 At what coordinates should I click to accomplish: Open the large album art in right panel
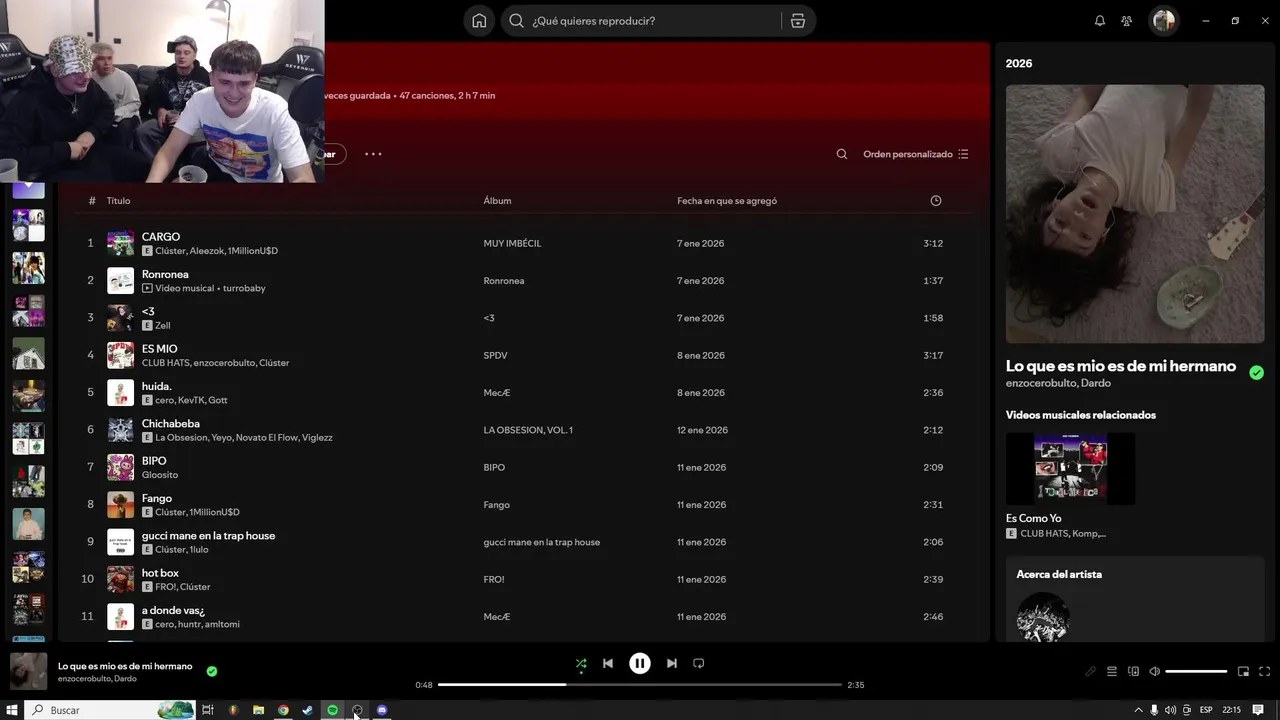[x=1135, y=214]
